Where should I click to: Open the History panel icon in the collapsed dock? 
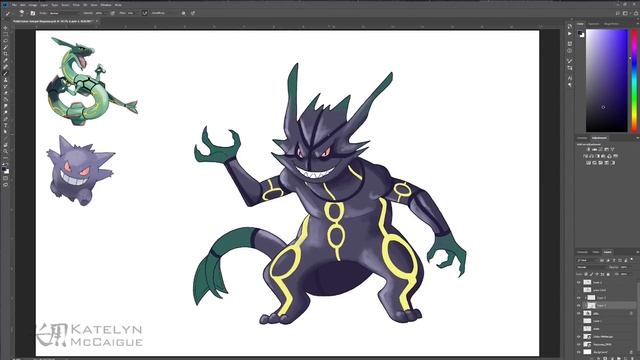click(570, 26)
